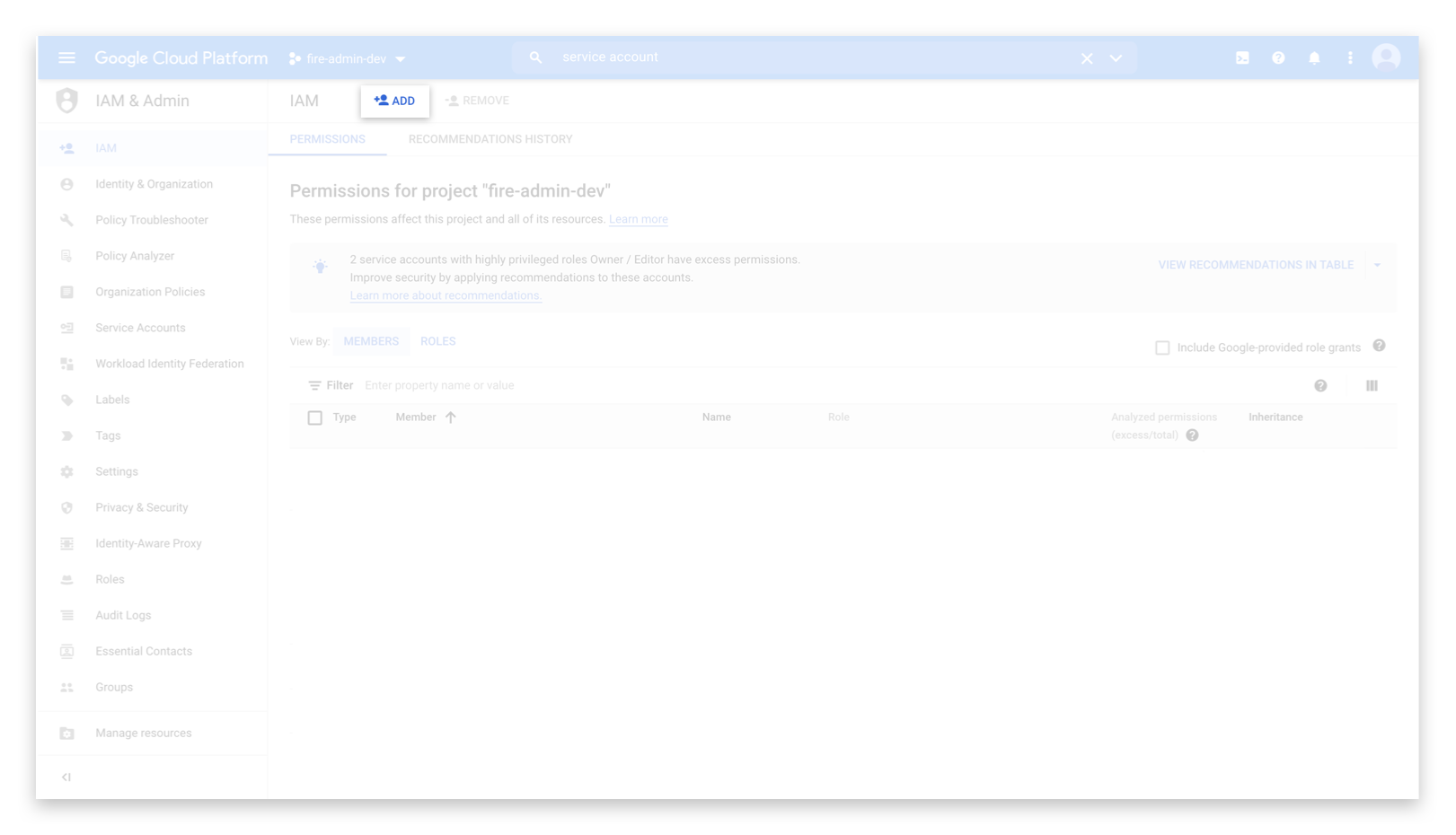Click the search magnifier icon

pos(535,57)
